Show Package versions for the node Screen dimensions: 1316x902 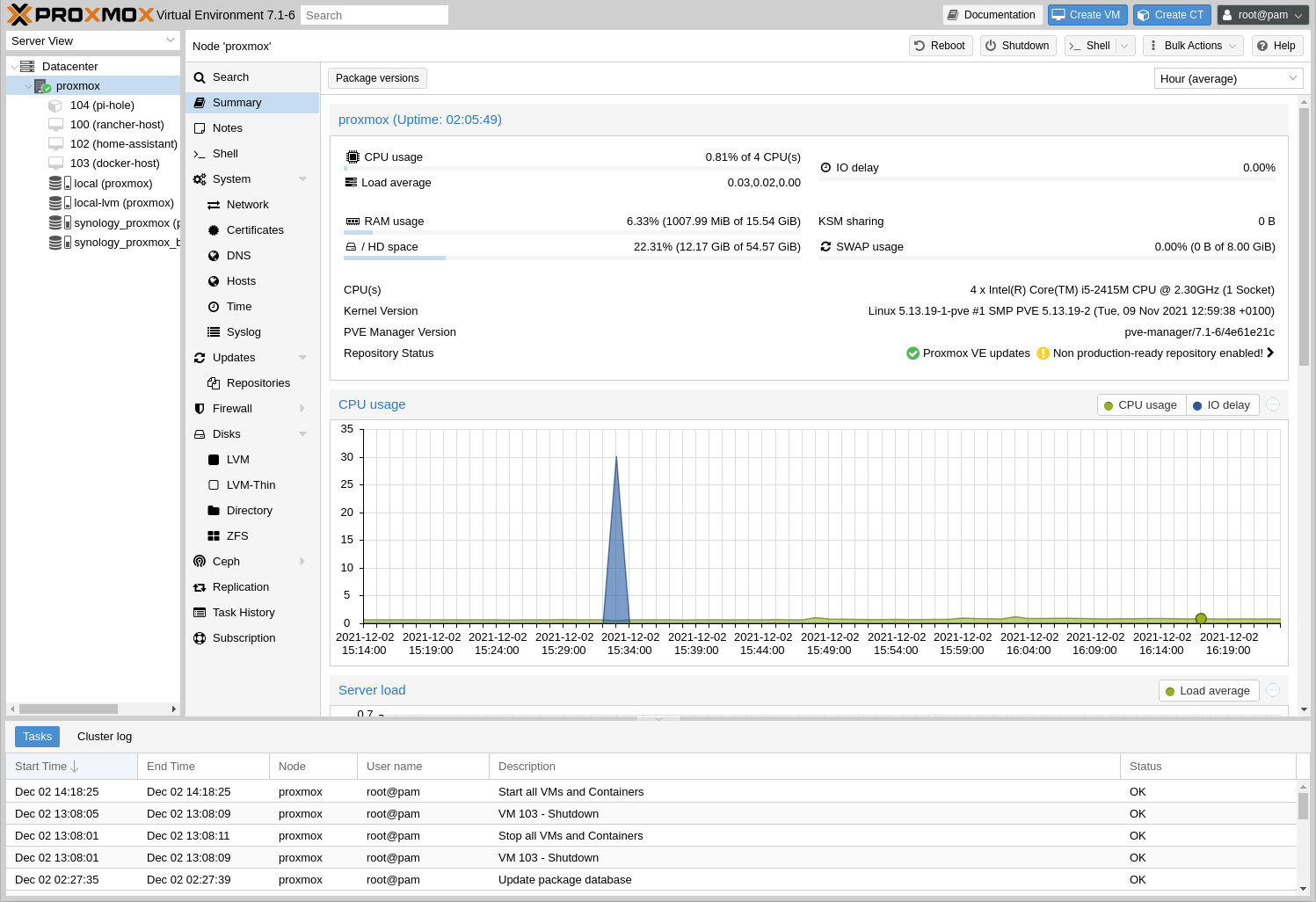click(377, 77)
